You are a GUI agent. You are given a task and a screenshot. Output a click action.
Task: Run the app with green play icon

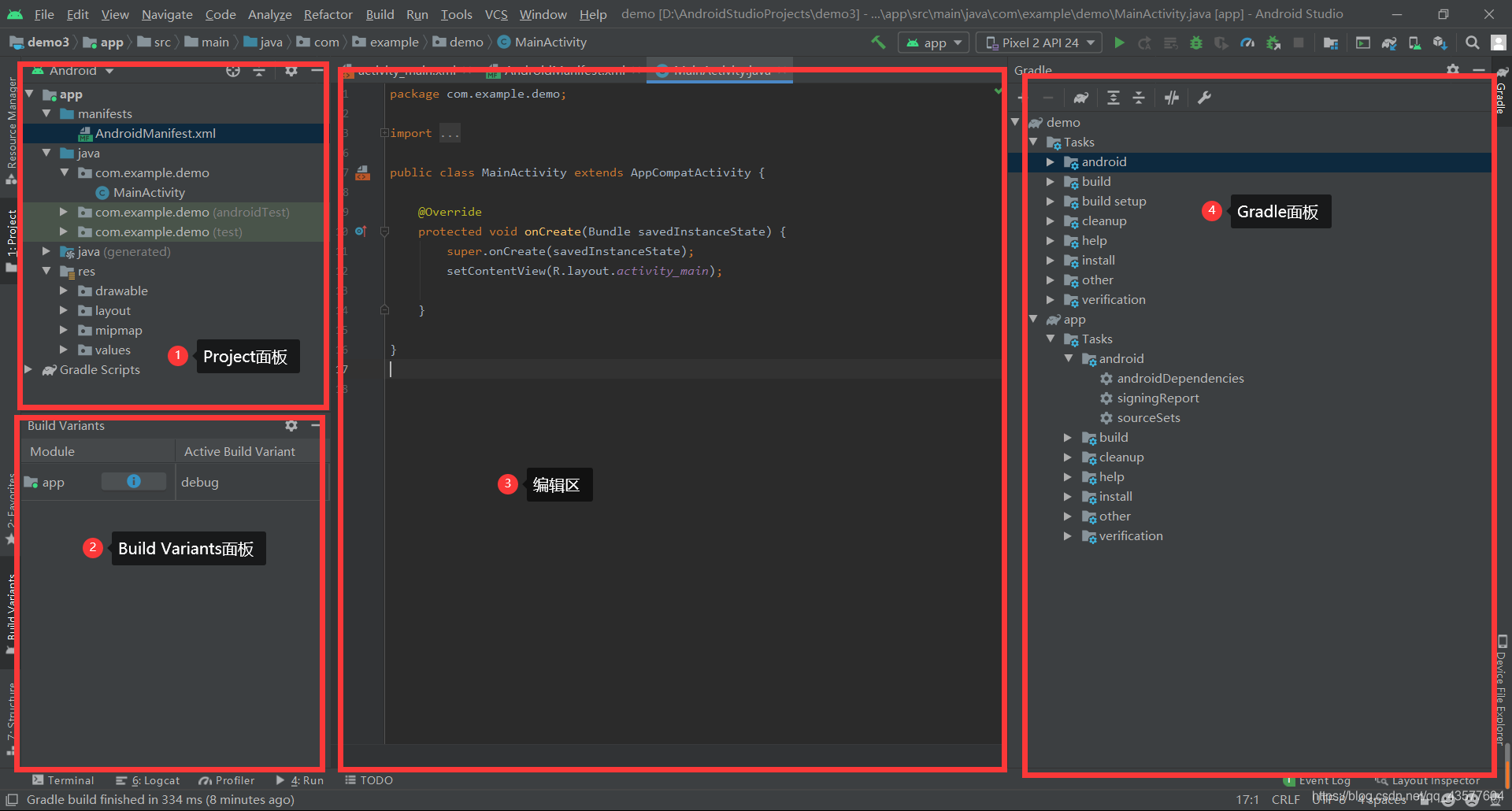tap(1119, 43)
